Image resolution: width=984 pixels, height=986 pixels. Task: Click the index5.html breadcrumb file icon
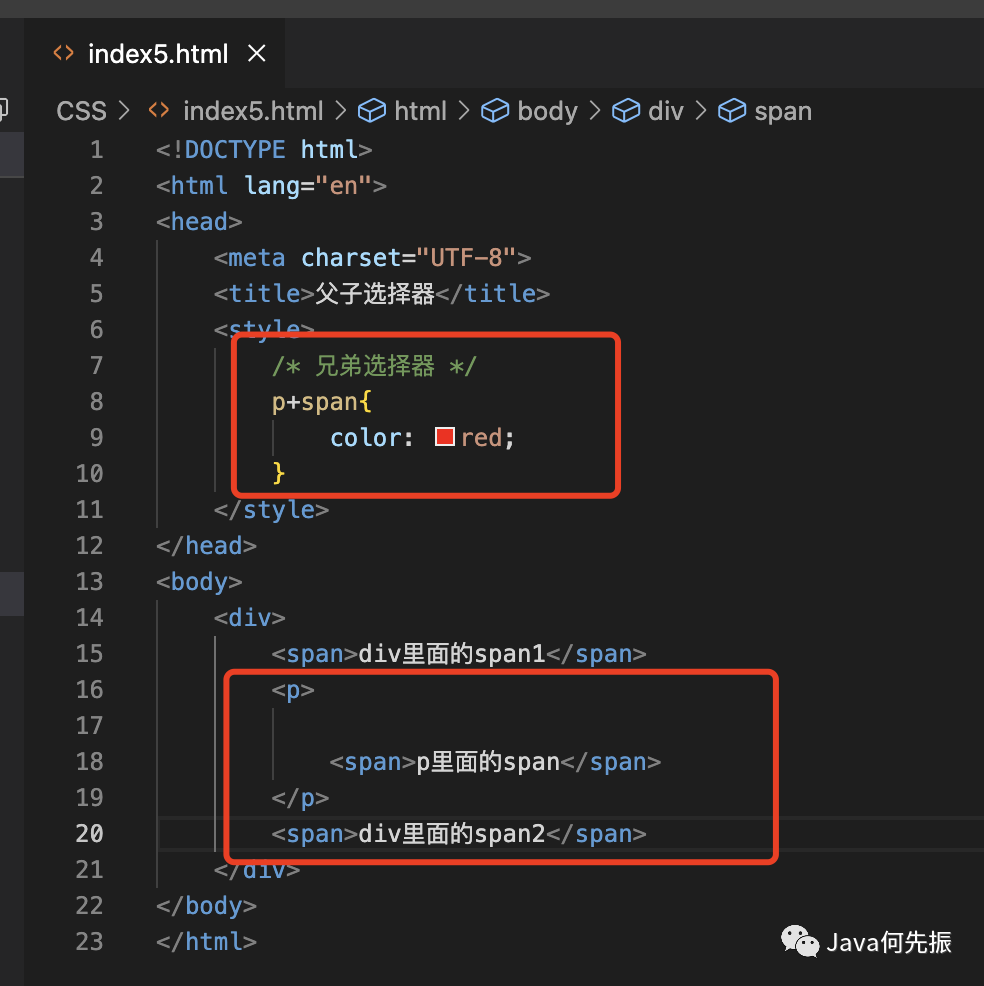(159, 111)
